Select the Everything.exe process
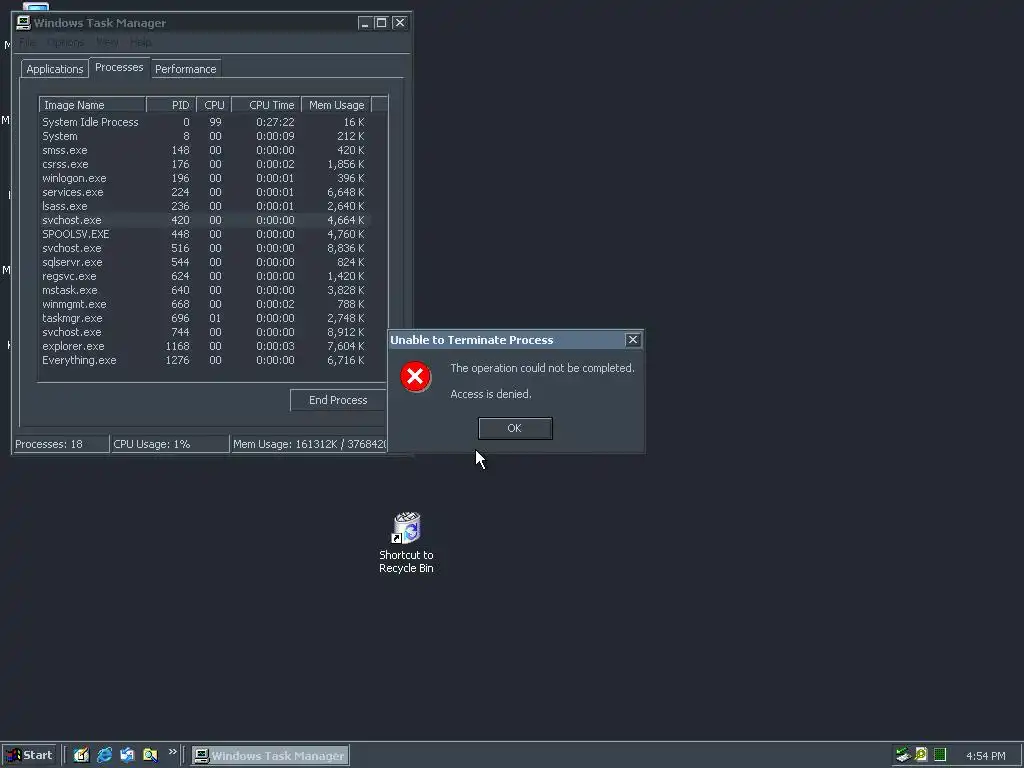This screenshot has height=768, width=1024. point(205,360)
